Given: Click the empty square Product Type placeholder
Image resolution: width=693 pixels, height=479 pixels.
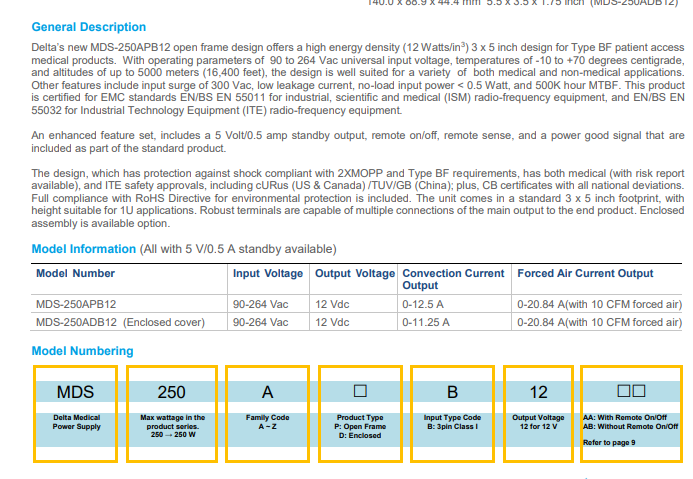Looking at the screenshot, I should pyautogui.click(x=360, y=391).
